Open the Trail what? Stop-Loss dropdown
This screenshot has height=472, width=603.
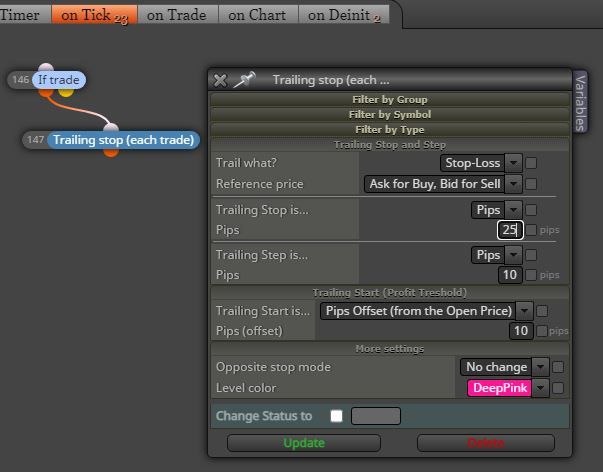pos(481,163)
